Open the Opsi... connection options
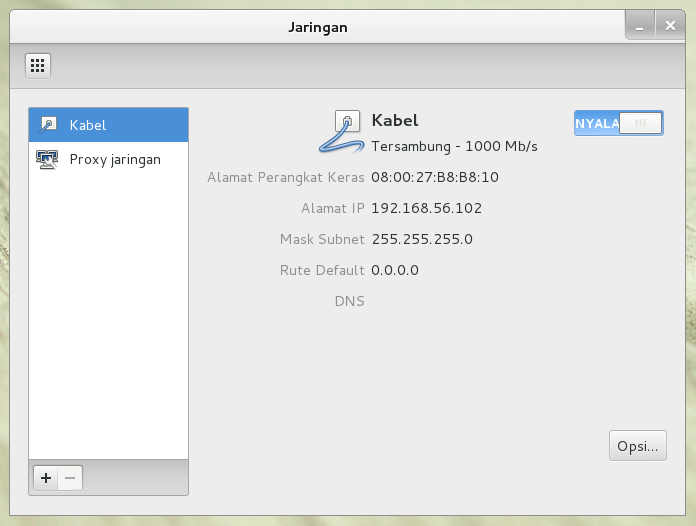The width and height of the screenshot is (696, 526). click(637, 445)
